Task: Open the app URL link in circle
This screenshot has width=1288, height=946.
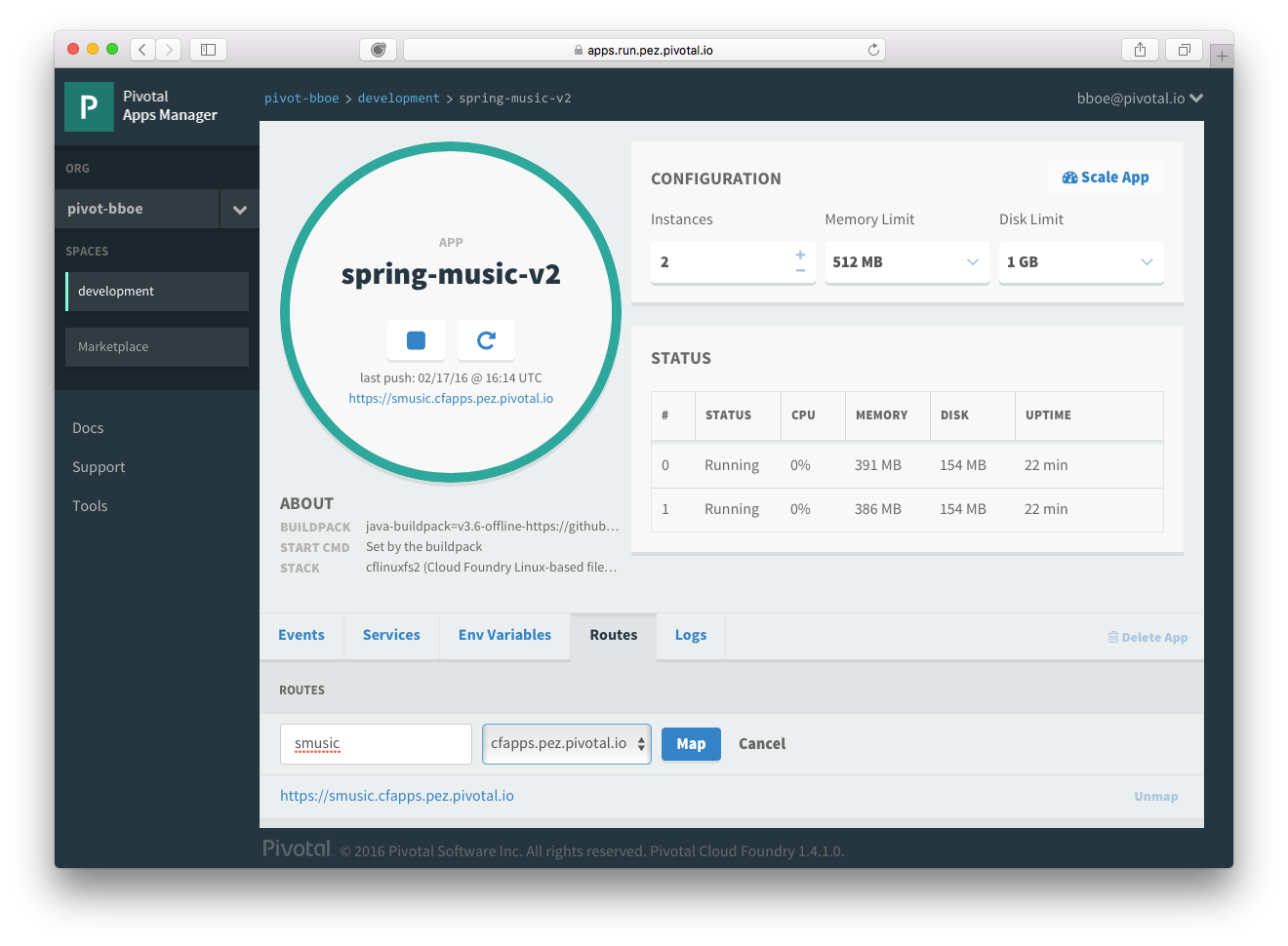Action: (451, 398)
